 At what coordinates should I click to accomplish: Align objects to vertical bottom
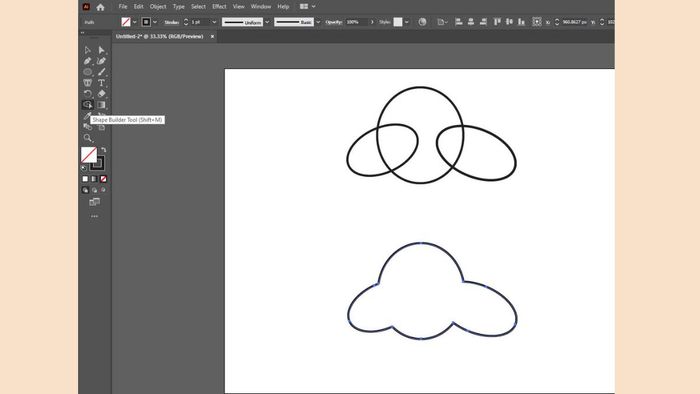pyautogui.click(x=521, y=22)
